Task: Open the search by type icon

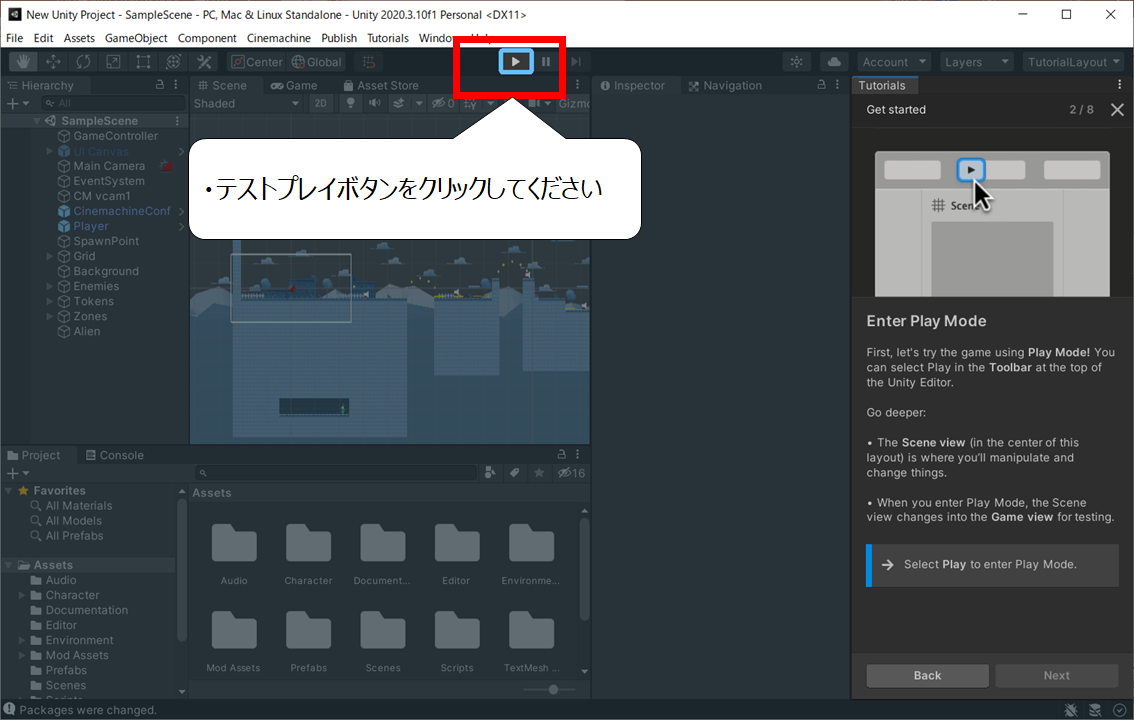Action: pos(490,473)
